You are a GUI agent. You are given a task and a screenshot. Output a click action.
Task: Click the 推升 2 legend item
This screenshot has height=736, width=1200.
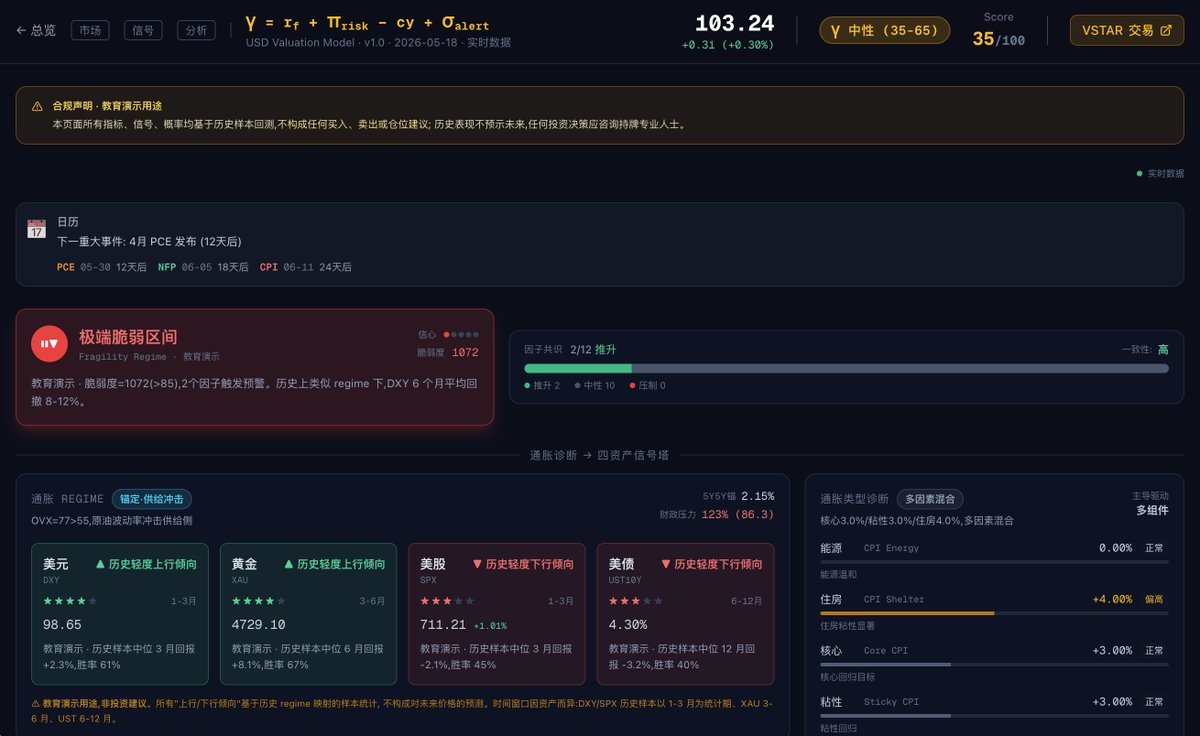point(542,385)
